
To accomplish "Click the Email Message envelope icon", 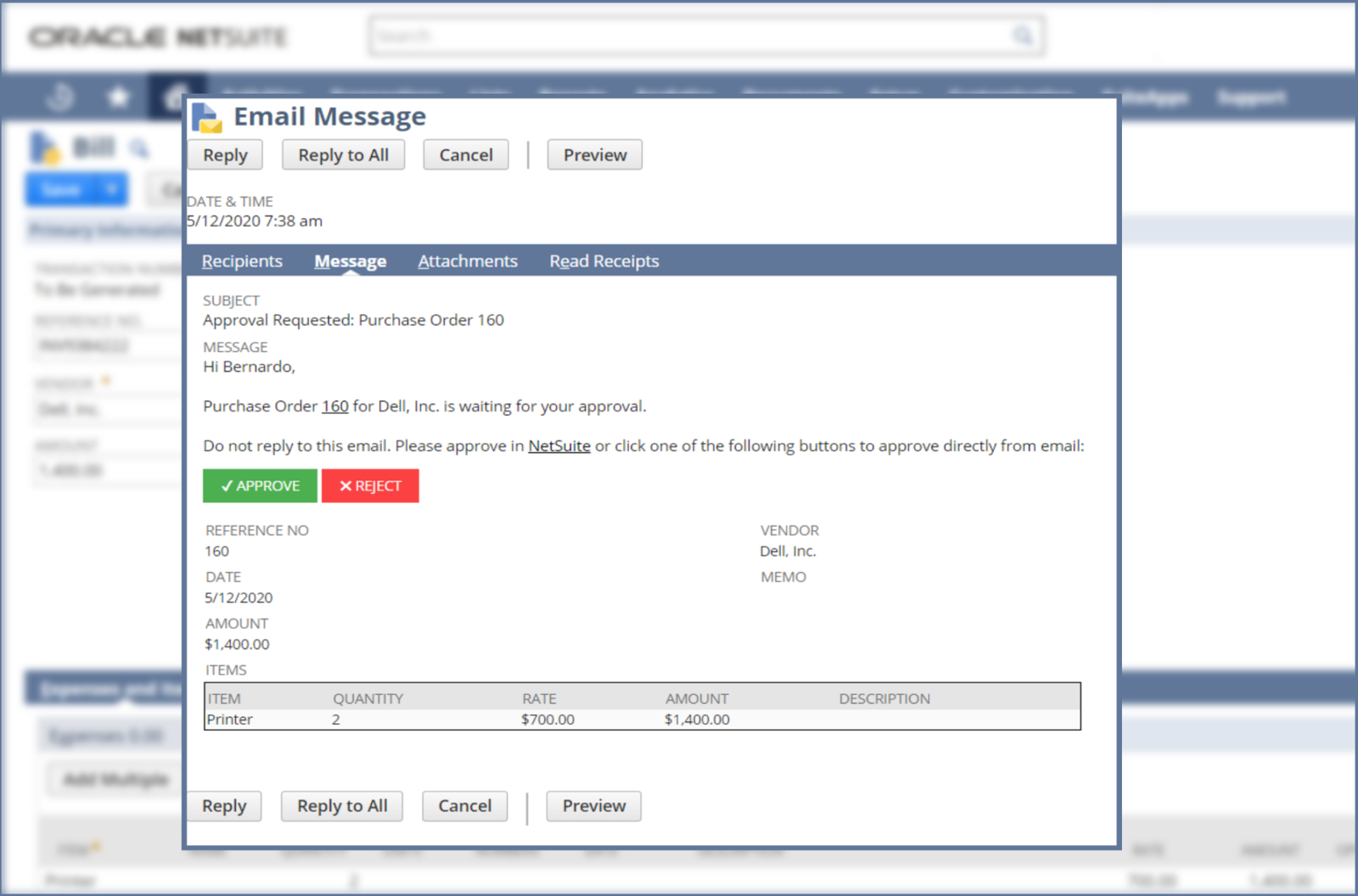I will (x=207, y=117).
